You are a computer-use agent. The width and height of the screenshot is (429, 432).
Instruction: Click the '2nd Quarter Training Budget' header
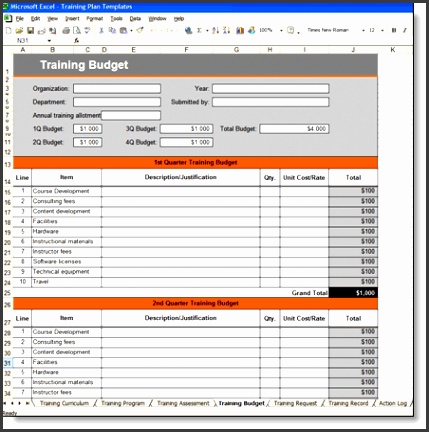coord(196,304)
